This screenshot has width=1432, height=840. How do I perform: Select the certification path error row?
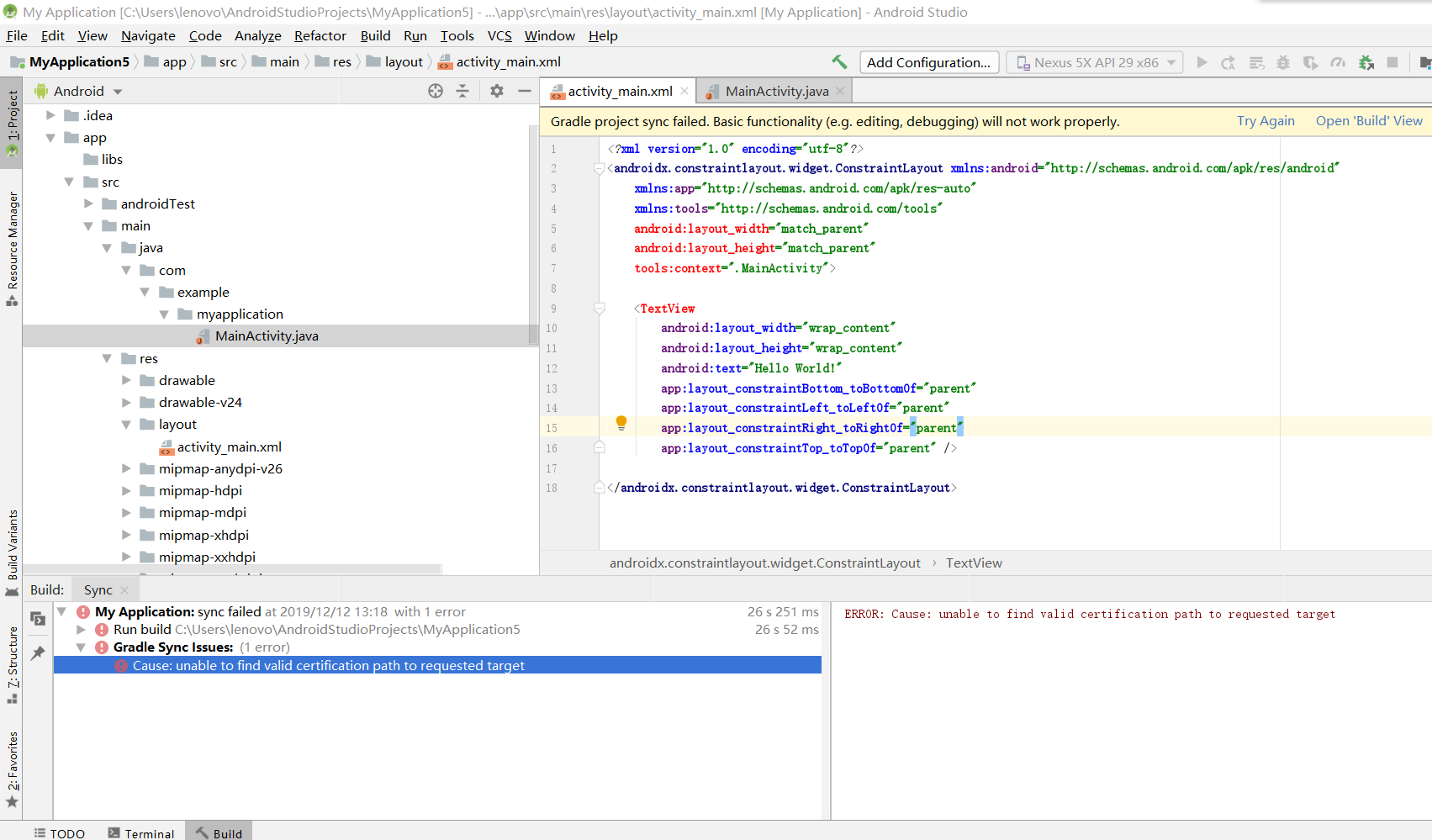pos(437,665)
